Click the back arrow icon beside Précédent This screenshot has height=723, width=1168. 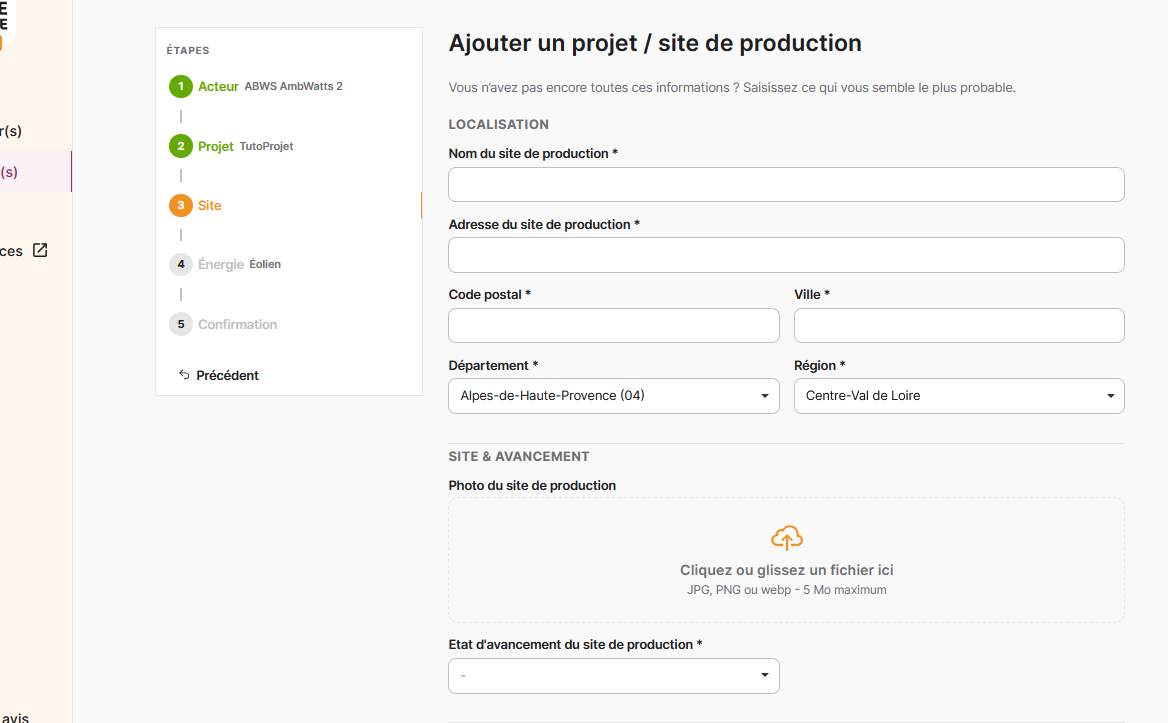pyautogui.click(x=184, y=375)
